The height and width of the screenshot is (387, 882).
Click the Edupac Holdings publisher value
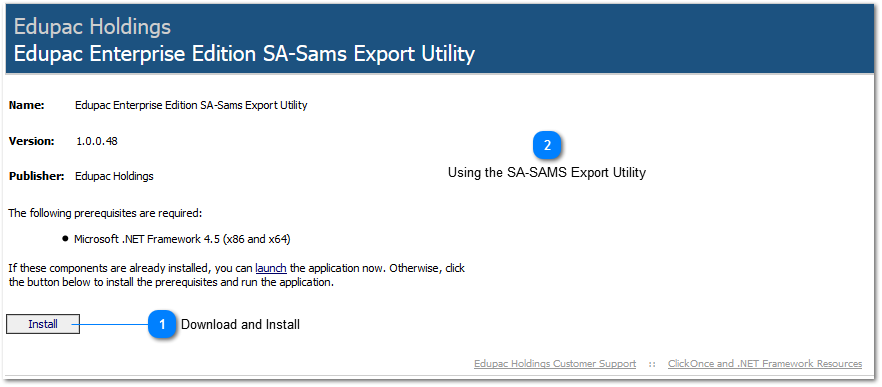coord(114,177)
